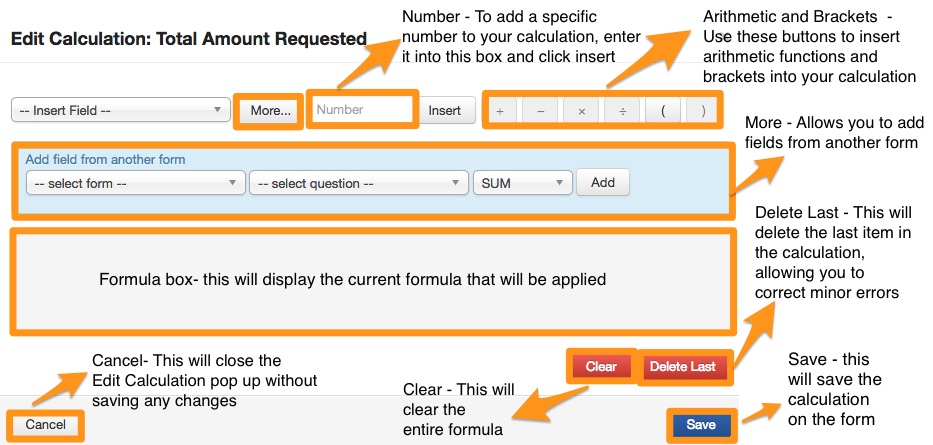Insert an opening bracket
This screenshot has width=933, height=445.
pos(663,111)
